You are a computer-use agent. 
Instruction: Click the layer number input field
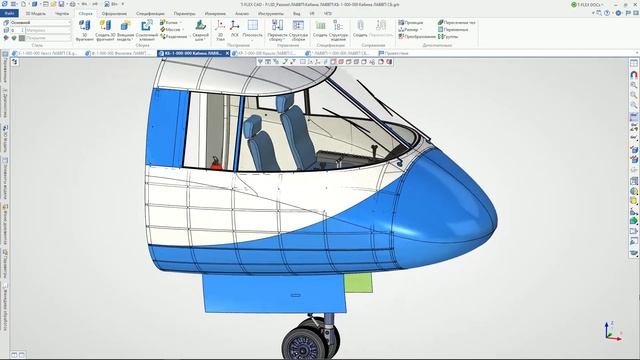coord(17,30)
